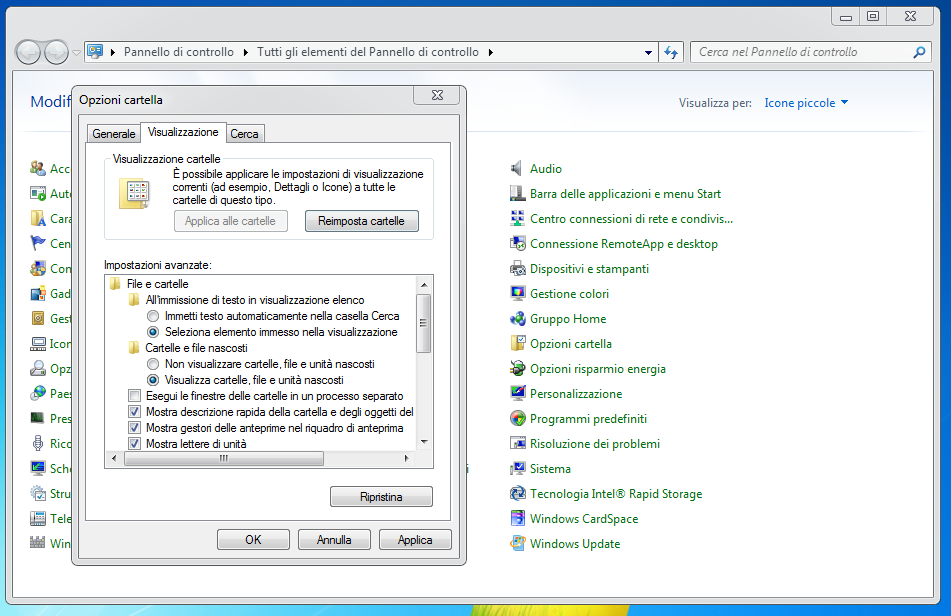The image size is (951, 616).
Task: Open the 'Icone piccole' view dropdown
Action: pos(806,103)
